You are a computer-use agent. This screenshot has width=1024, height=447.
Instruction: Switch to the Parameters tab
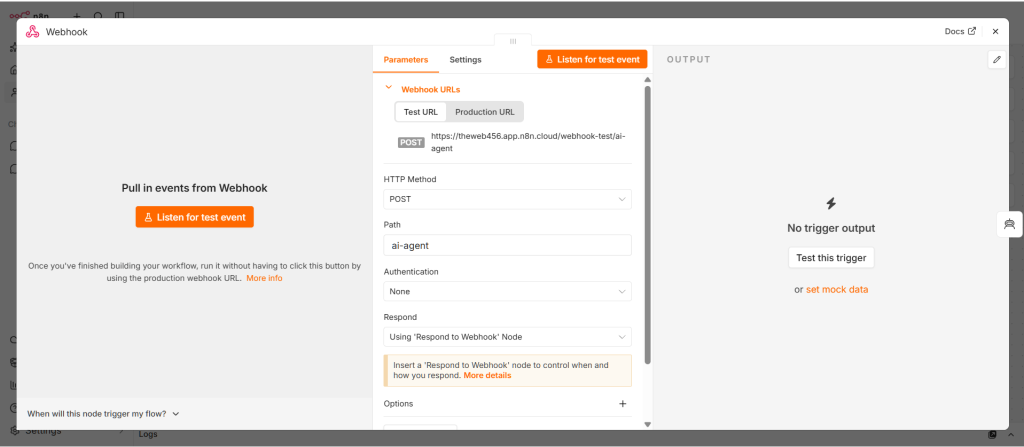(x=406, y=59)
